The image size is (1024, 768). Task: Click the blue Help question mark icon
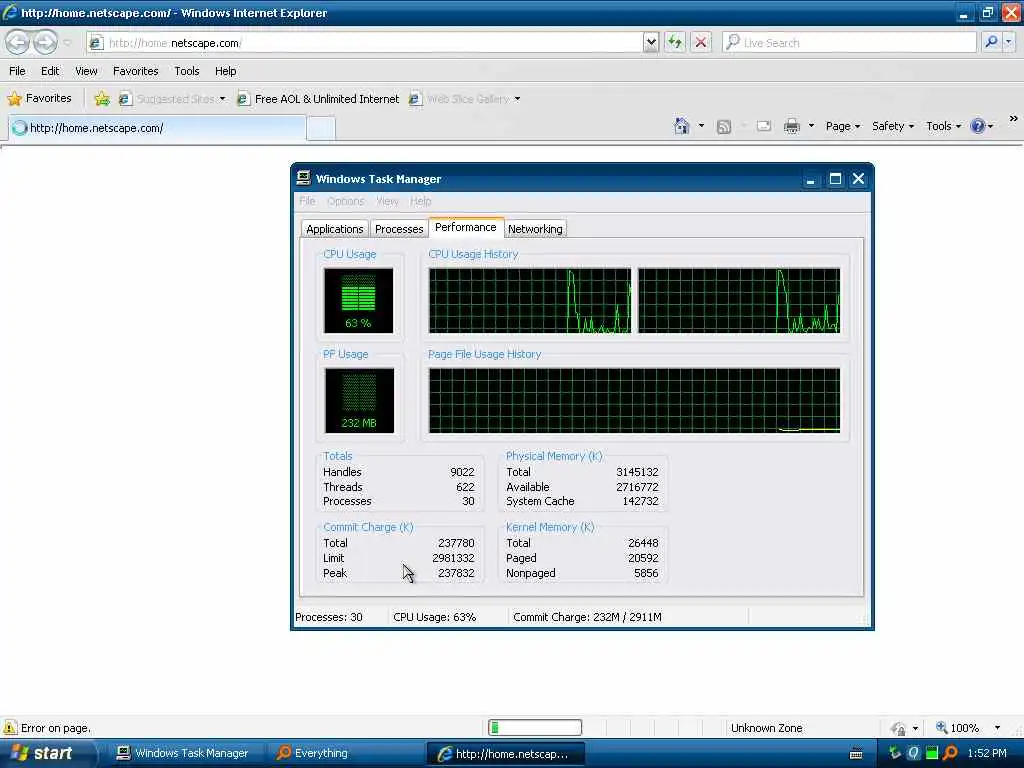point(978,126)
